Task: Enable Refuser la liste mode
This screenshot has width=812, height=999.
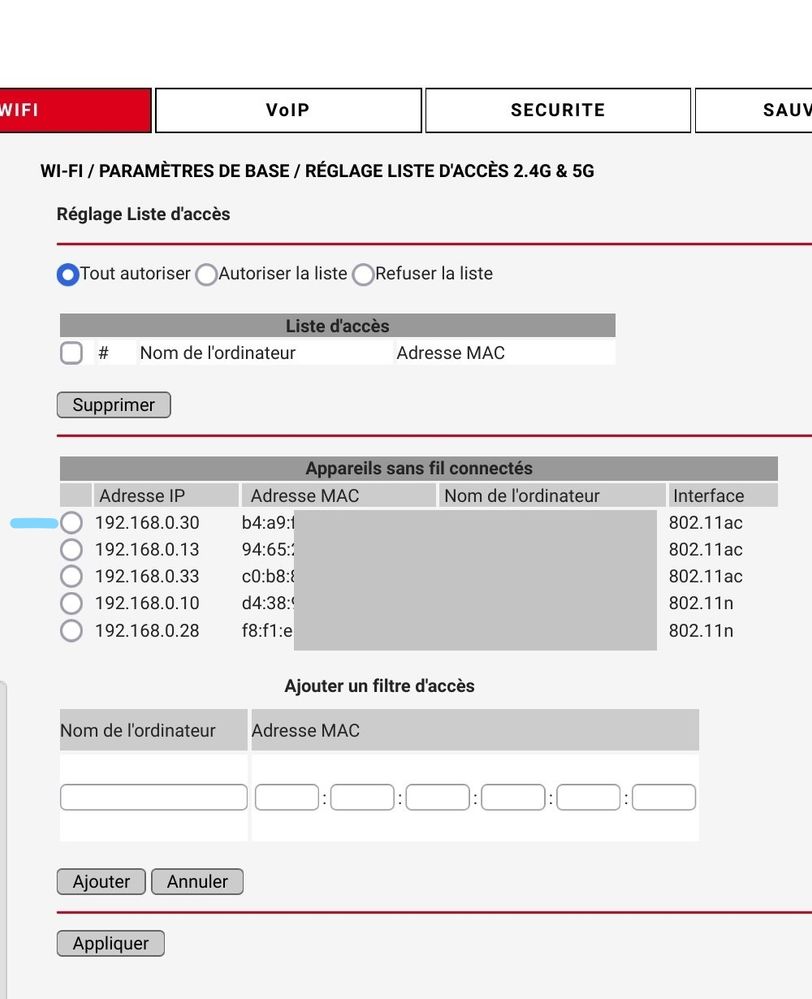Action: [x=363, y=274]
